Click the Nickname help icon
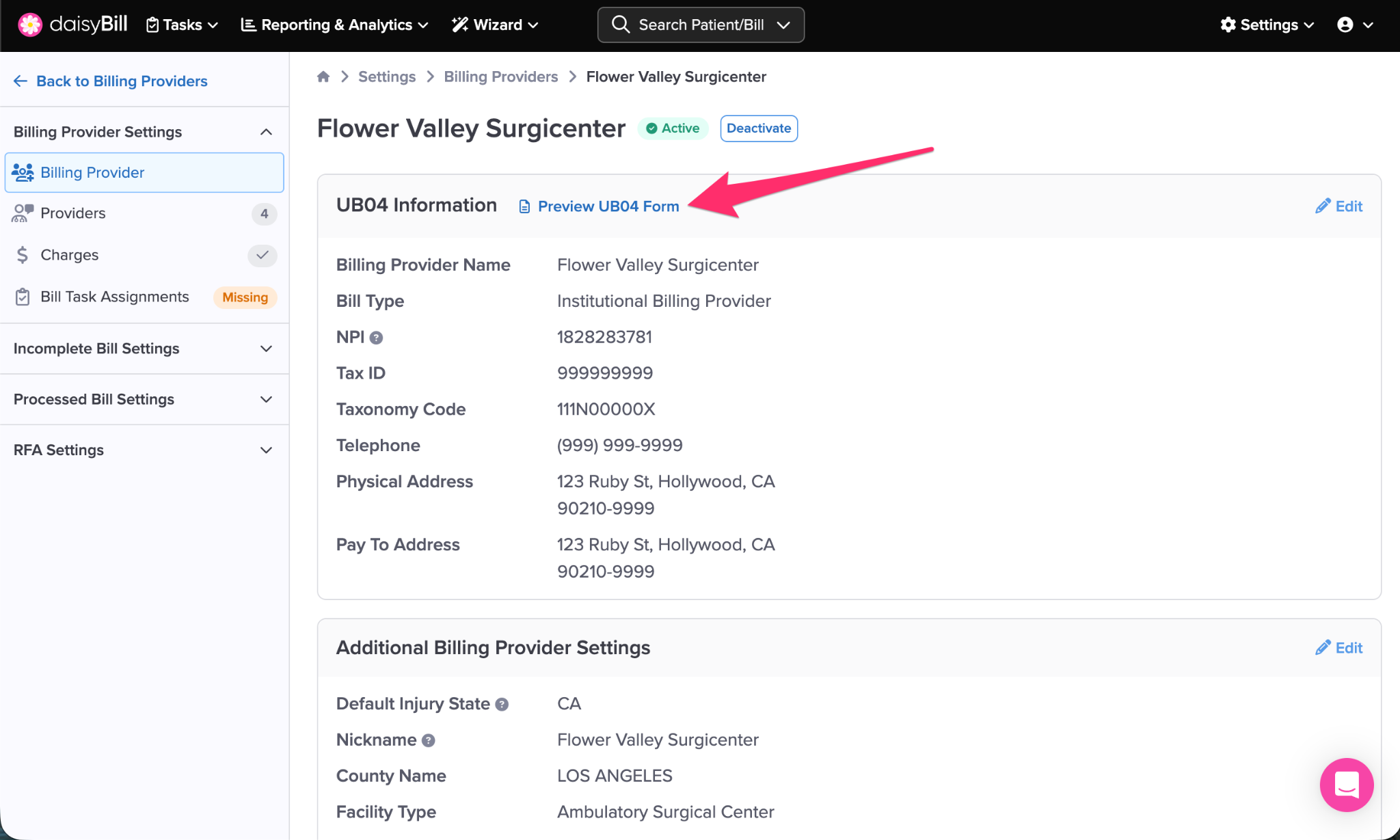Screen dimensions: 1400x840 [429, 741]
